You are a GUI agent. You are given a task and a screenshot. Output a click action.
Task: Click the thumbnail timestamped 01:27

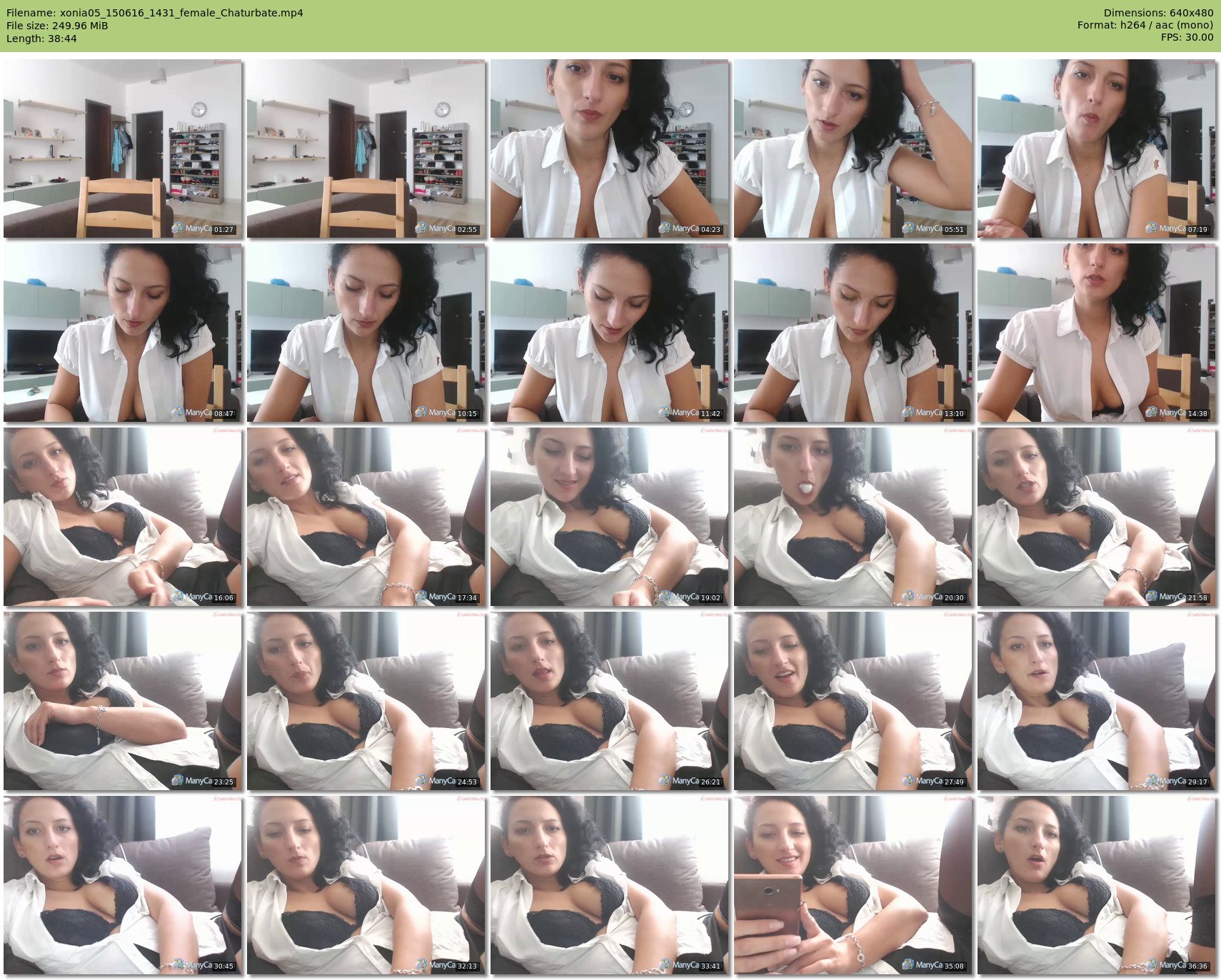click(122, 148)
